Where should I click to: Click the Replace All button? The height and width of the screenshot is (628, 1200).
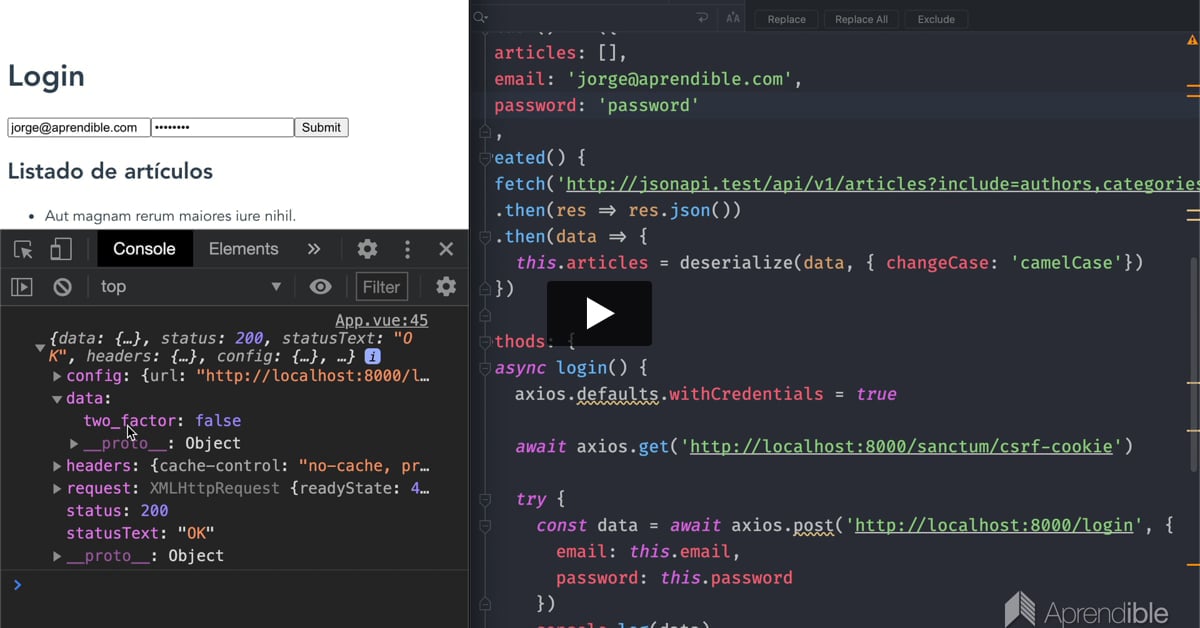[861, 19]
